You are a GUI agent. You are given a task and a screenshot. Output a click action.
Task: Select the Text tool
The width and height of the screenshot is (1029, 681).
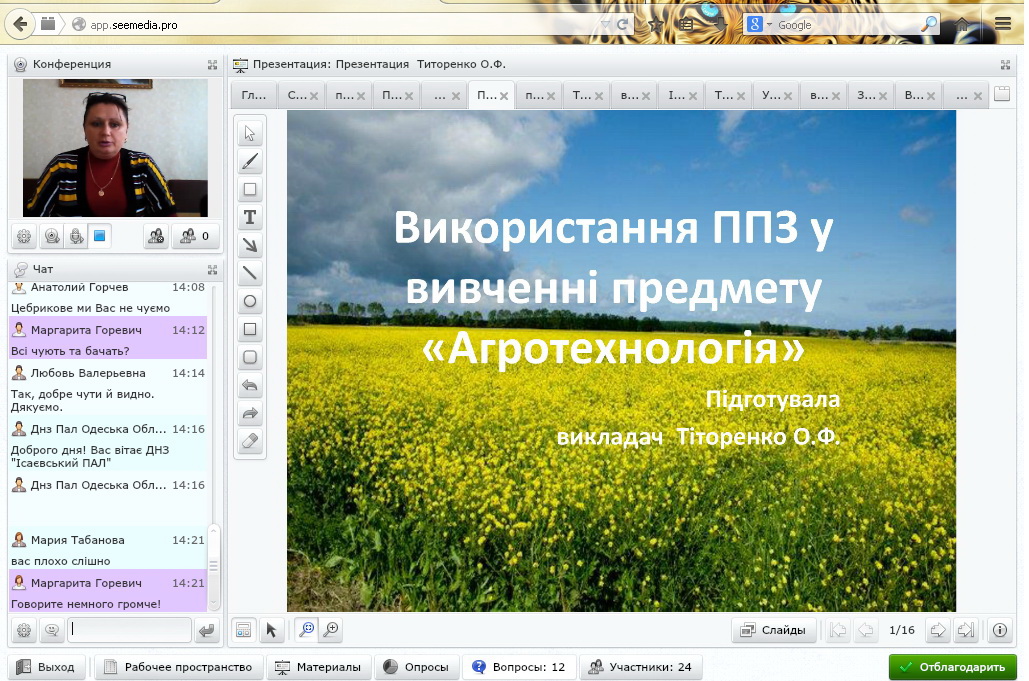(250, 217)
